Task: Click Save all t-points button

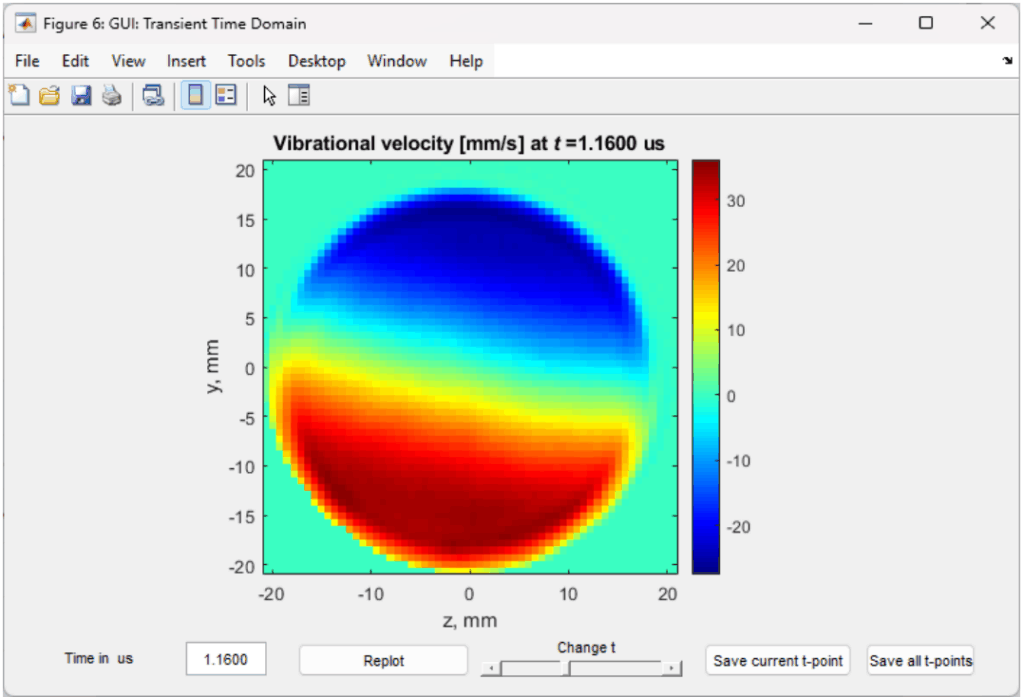Action: click(x=920, y=660)
